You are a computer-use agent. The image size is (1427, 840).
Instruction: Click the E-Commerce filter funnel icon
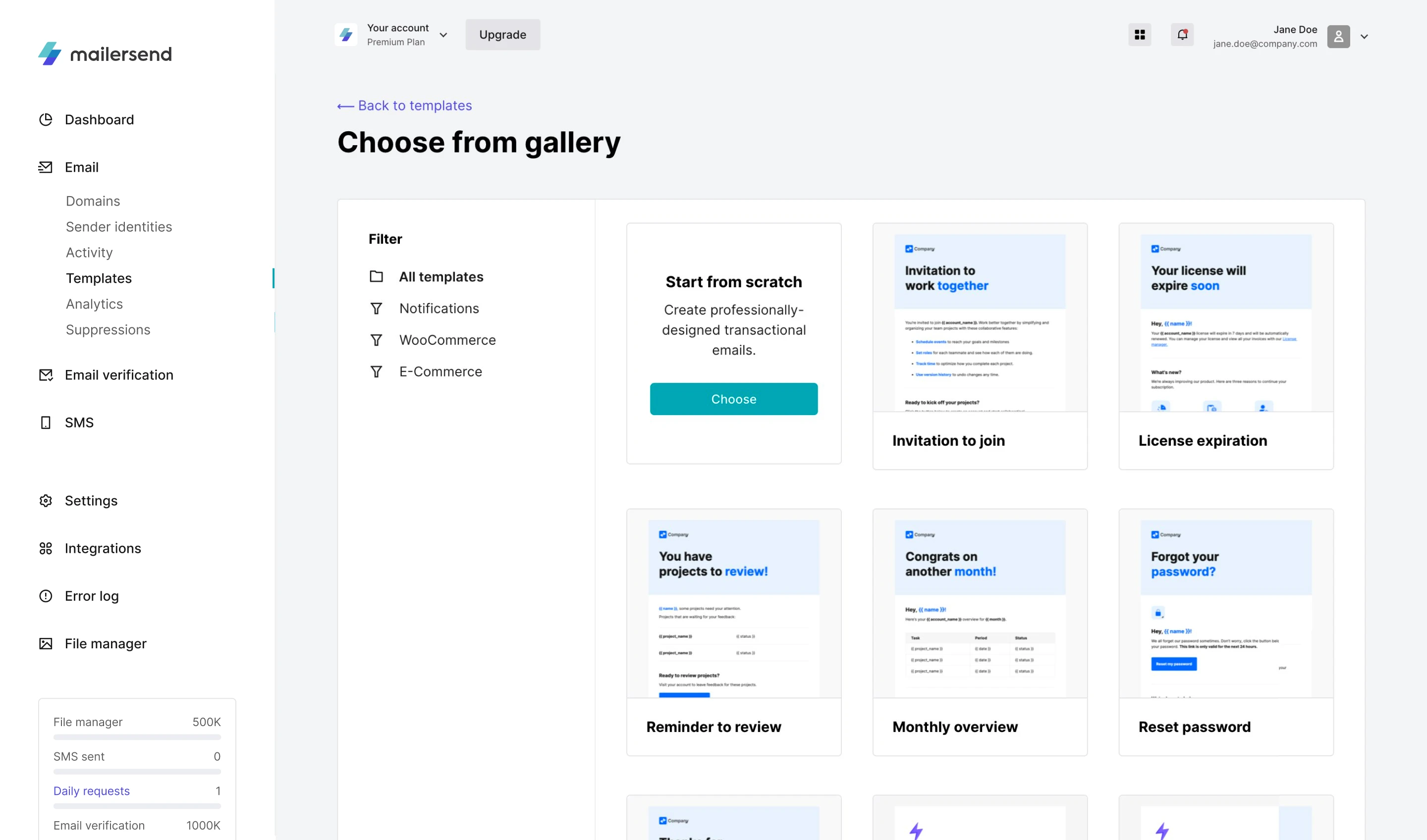pyautogui.click(x=376, y=371)
